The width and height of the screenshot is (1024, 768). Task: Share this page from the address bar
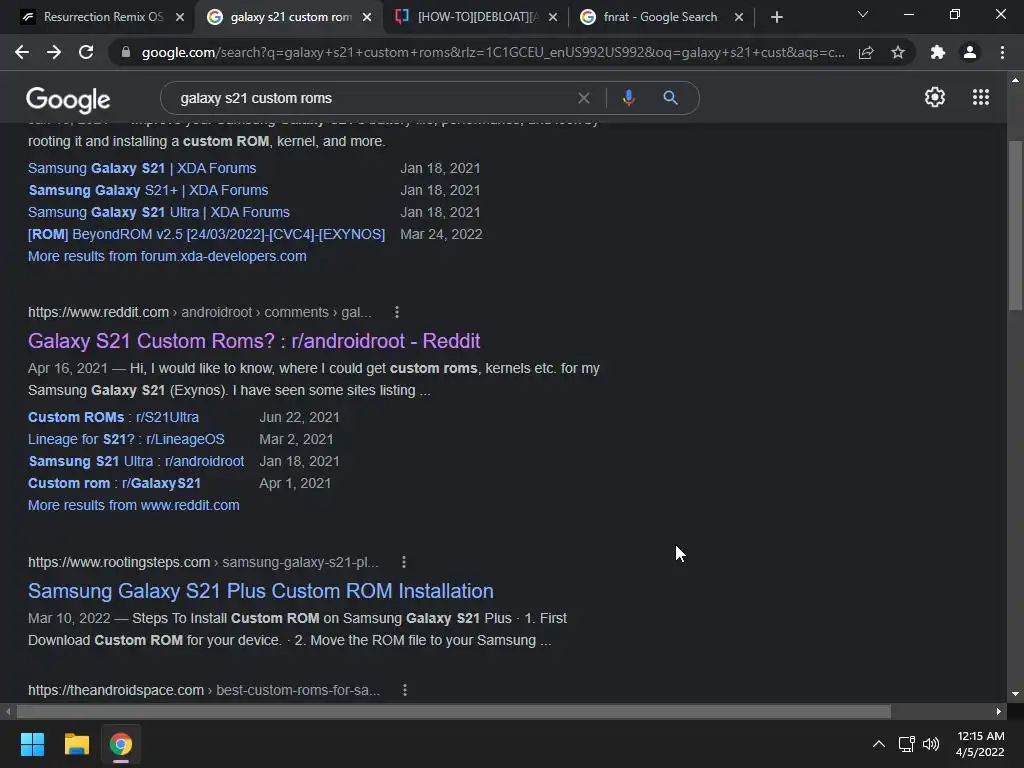pyautogui.click(x=866, y=52)
